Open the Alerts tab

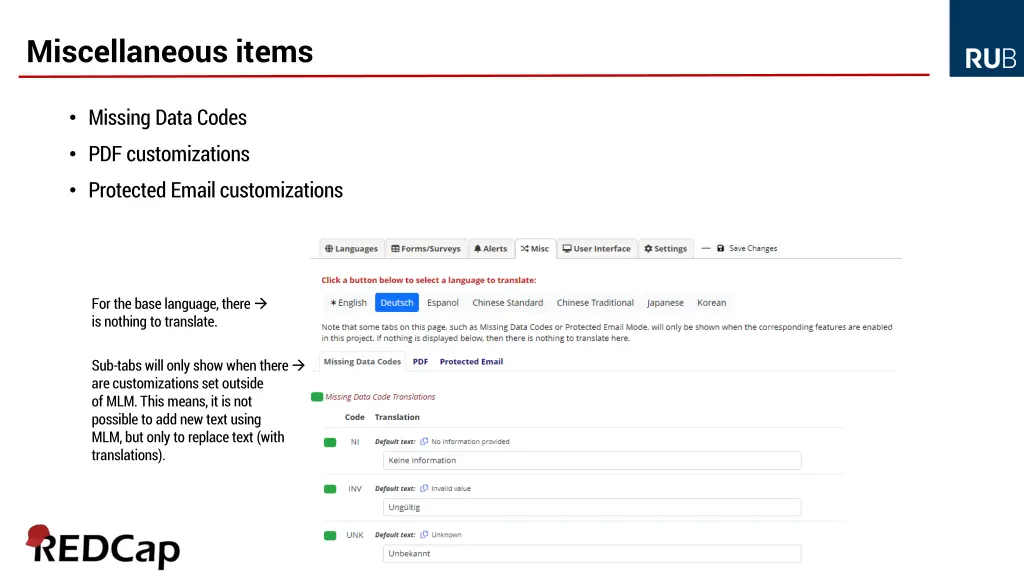(x=490, y=249)
